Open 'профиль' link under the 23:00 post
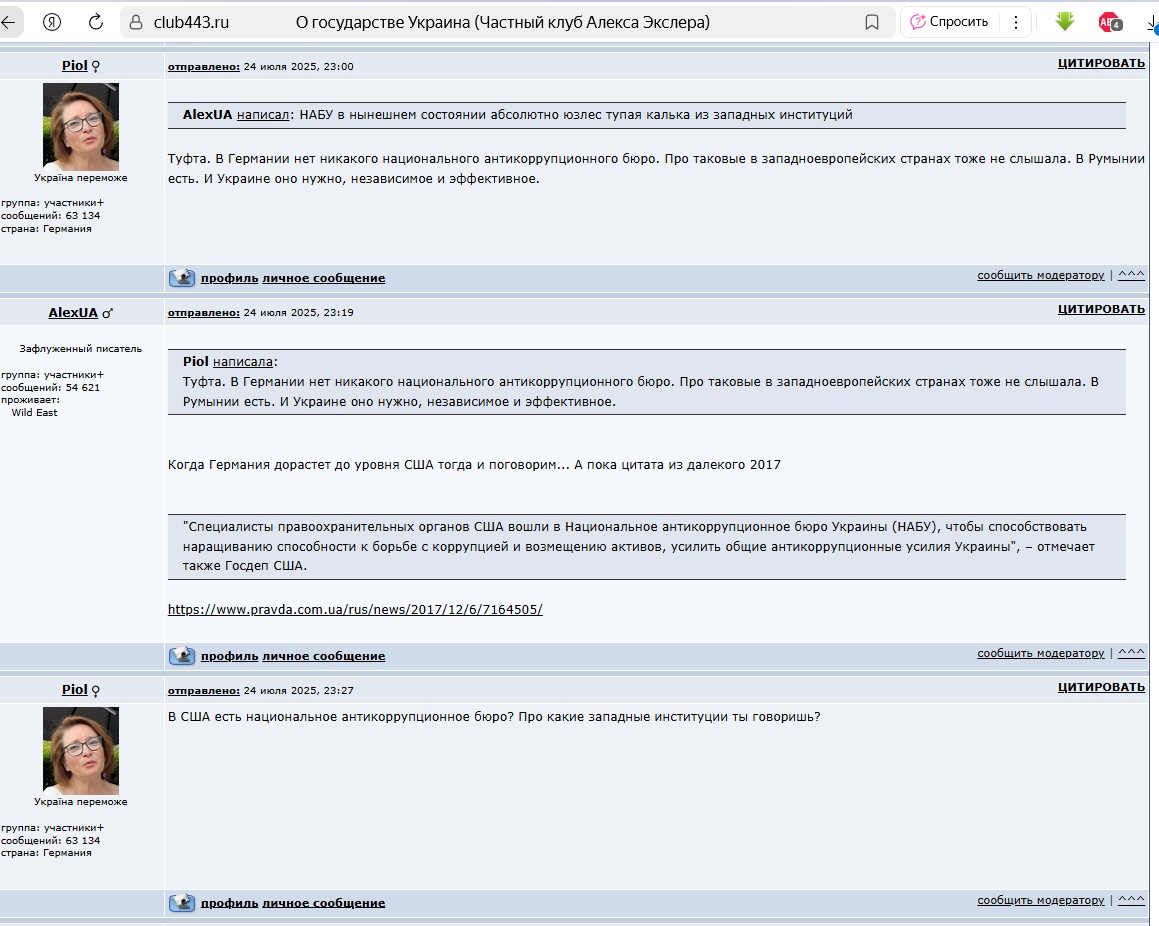Screen dimensions: 1159x926 coord(229,278)
